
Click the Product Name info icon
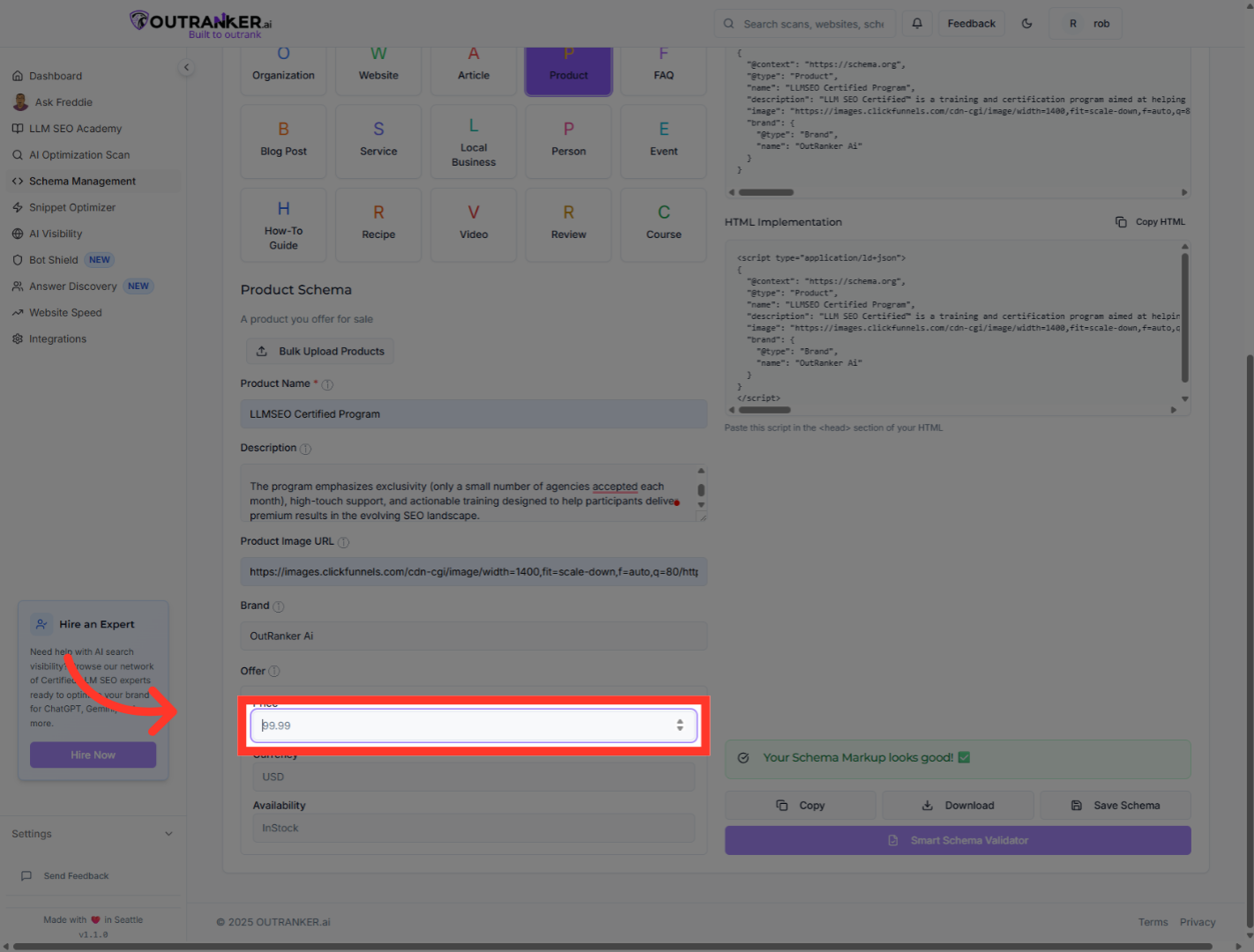[327, 385]
